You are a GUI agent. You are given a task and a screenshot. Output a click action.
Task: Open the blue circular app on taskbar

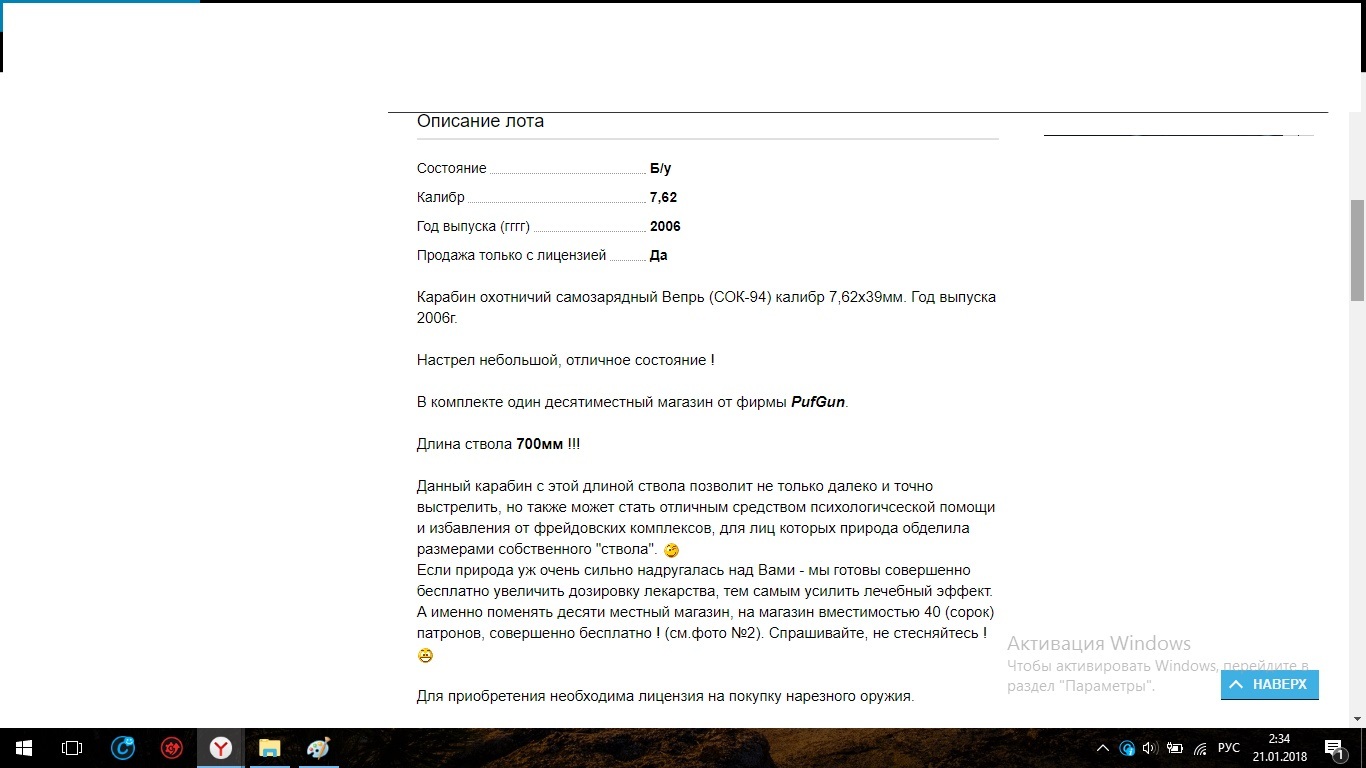(x=124, y=747)
